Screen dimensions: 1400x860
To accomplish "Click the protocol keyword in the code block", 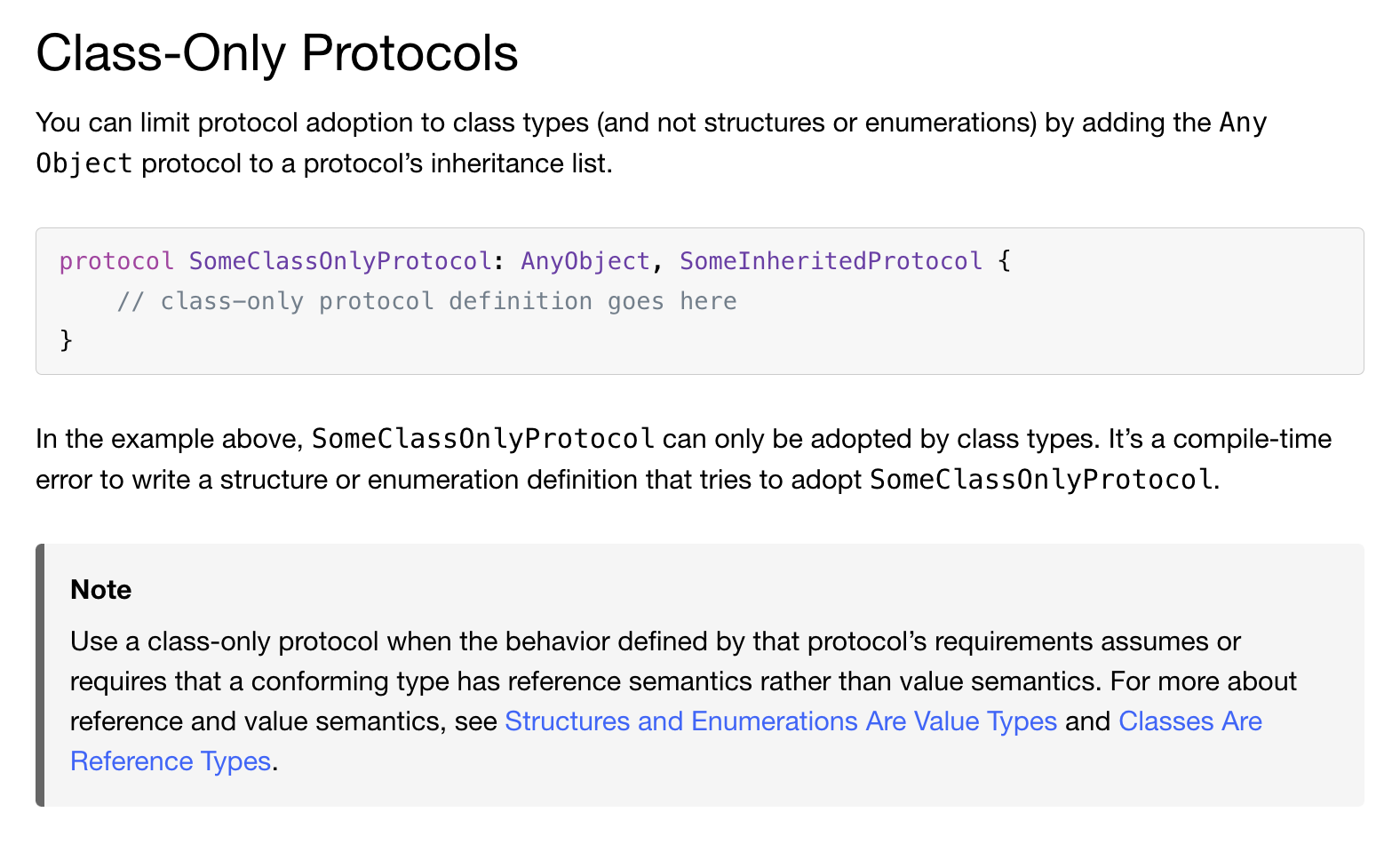I will (116, 261).
